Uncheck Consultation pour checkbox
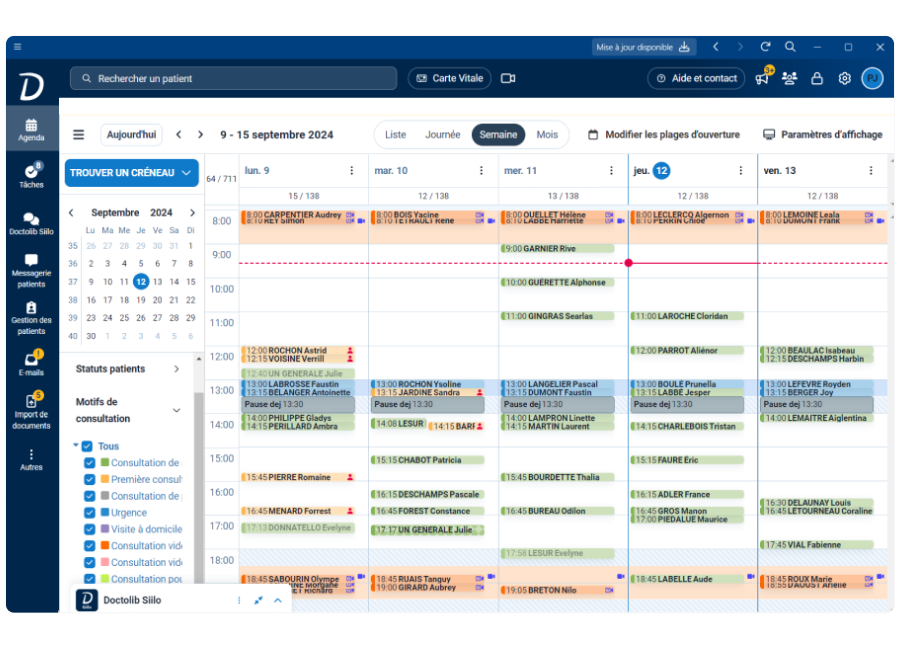Viewport: 900px width, 648px height. (x=90, y=579)
